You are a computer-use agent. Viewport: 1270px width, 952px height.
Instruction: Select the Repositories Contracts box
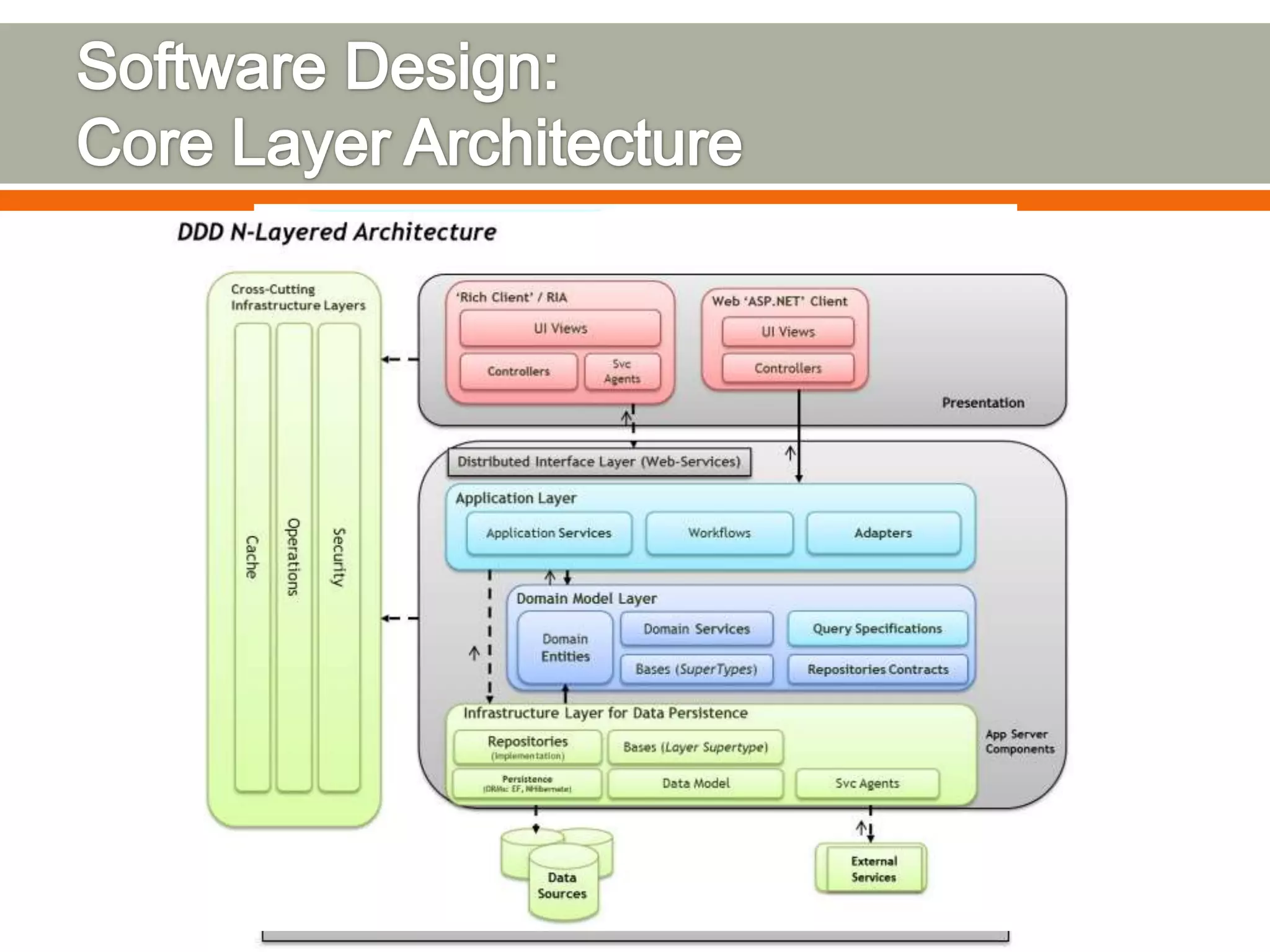click(877, 669)
